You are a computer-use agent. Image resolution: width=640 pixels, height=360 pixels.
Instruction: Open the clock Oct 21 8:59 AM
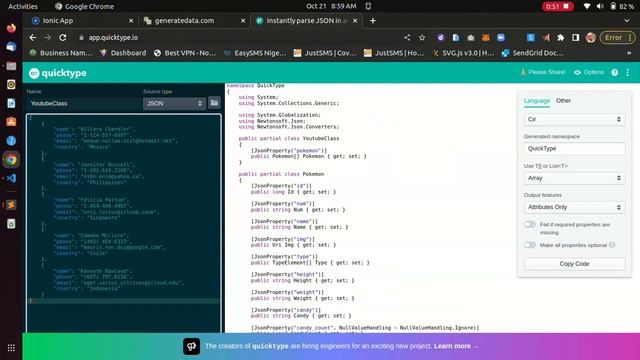[331, 6]
